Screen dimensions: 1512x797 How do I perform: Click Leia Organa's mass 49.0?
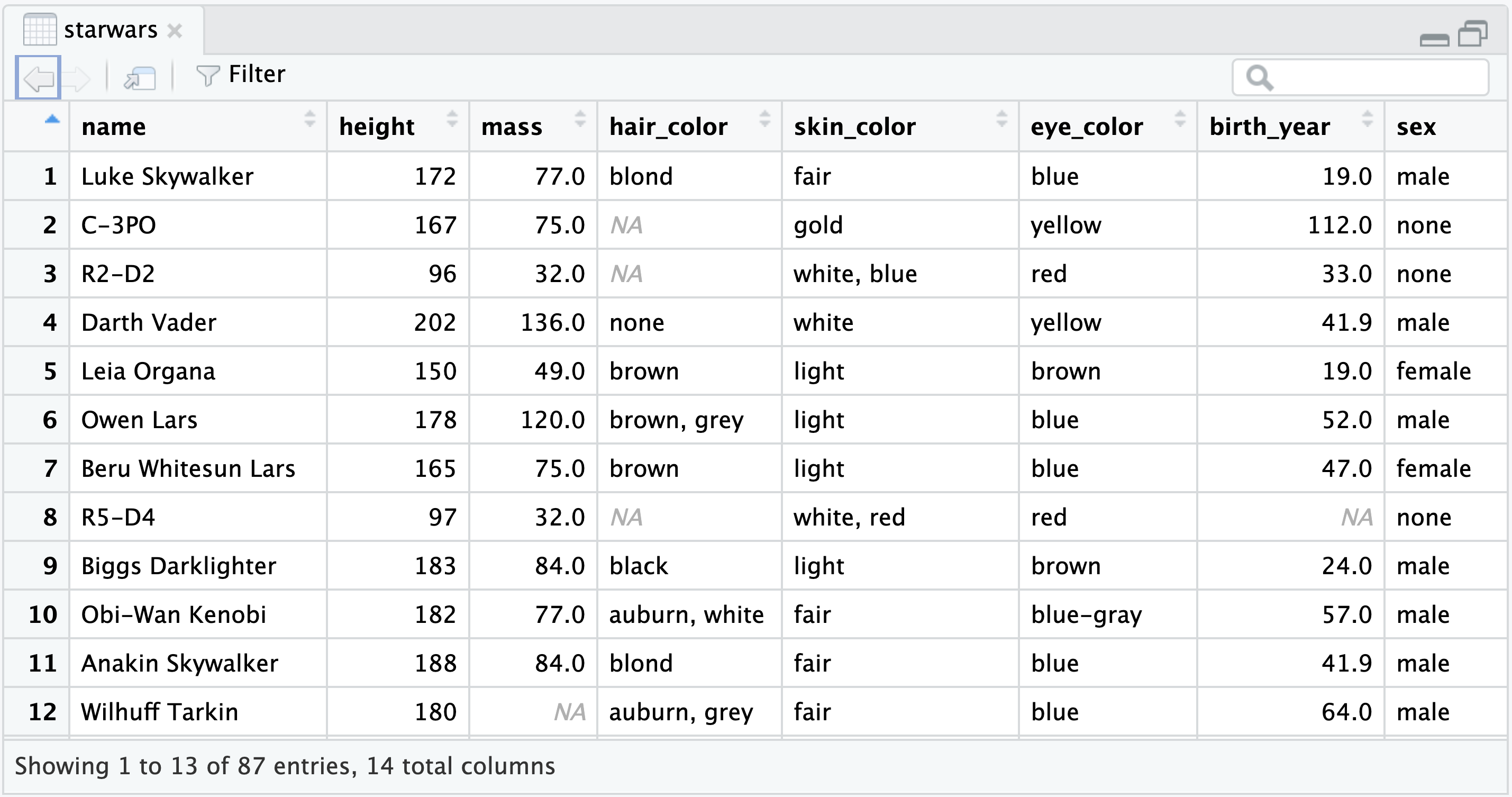pyautogui.click(x=559, y=371)
